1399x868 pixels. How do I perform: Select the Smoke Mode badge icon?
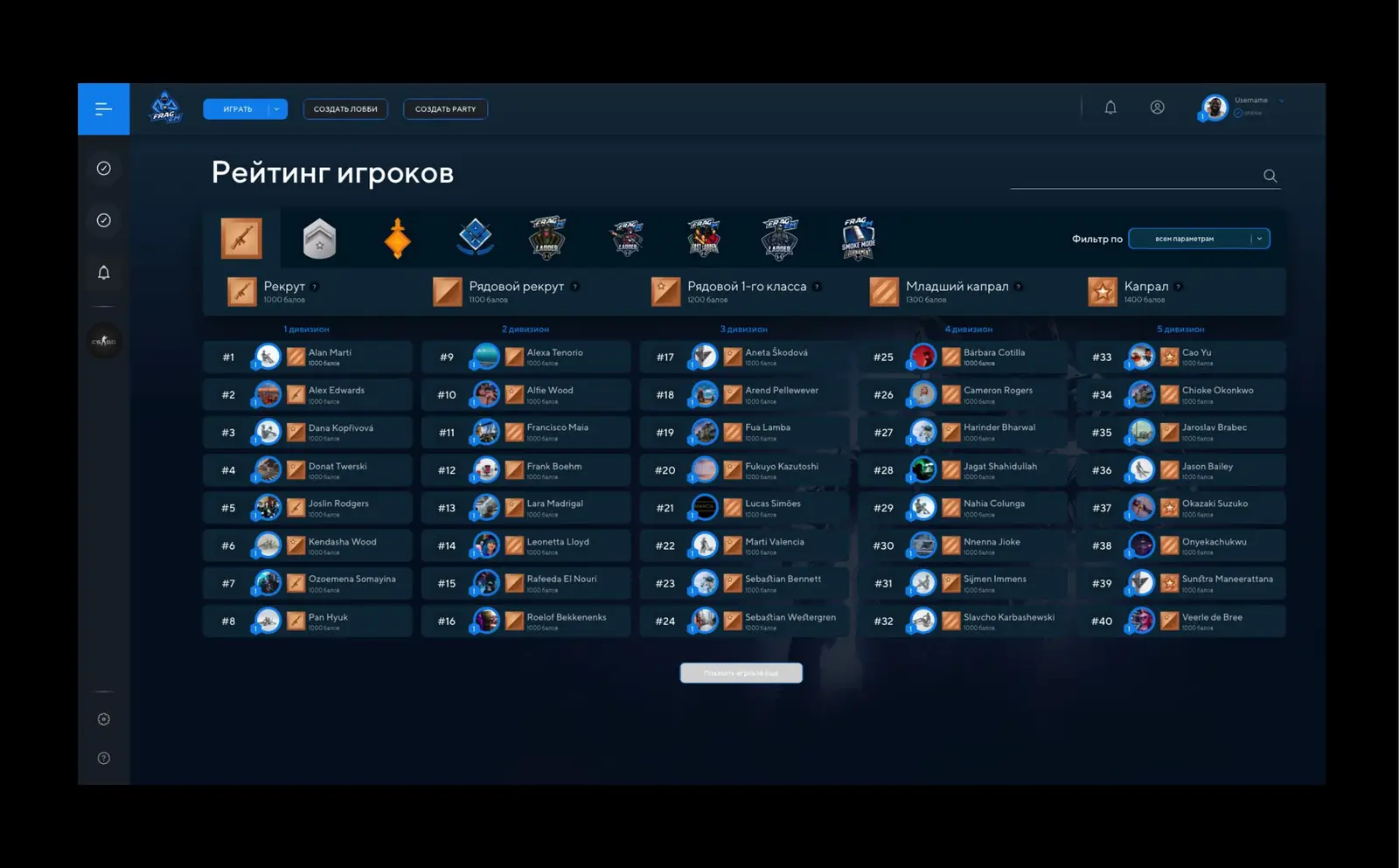pos(858,239)
